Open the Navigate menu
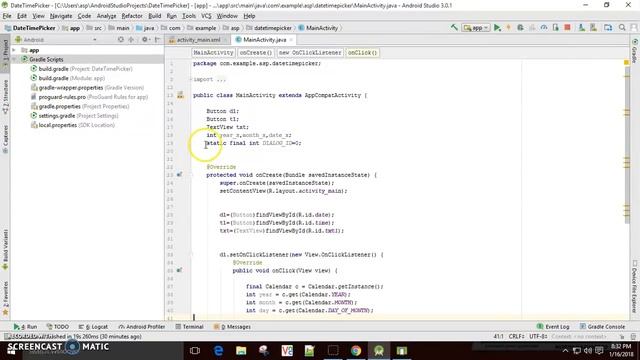640x360 pixels. [61, 16]
